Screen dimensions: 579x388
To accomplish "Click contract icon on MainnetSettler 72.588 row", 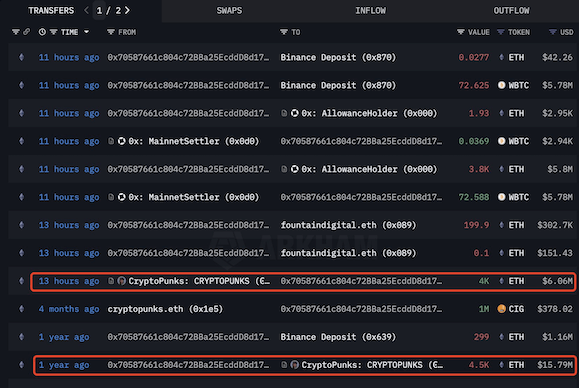I will pos(111,197).
